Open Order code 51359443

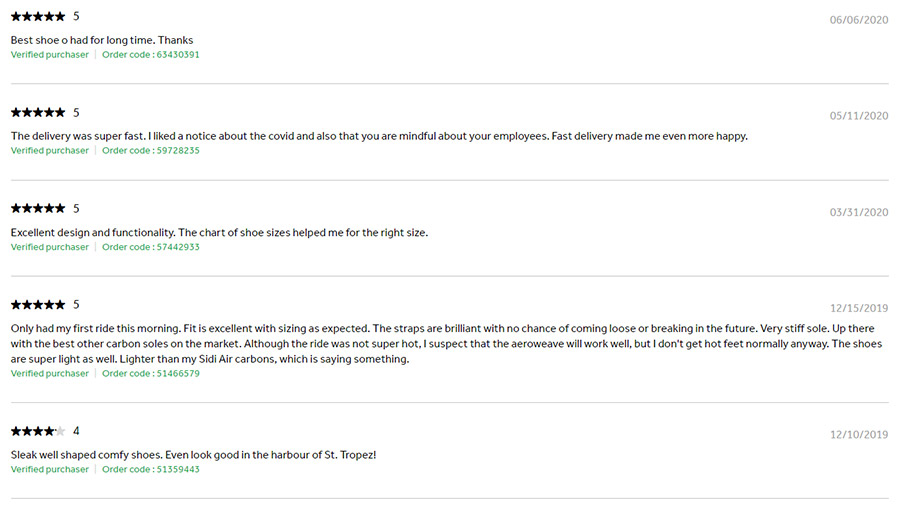151,469
